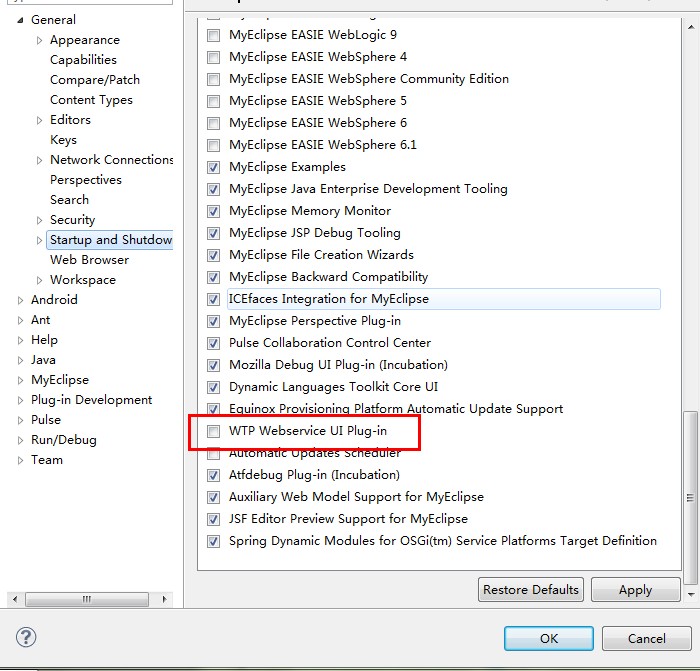Image resolution: width=700 pixels, height=671 pixels.
Task: Uncheck JSF Editor Preview Support checkbox
Action: pyautogui.click(x=213, y=519)
